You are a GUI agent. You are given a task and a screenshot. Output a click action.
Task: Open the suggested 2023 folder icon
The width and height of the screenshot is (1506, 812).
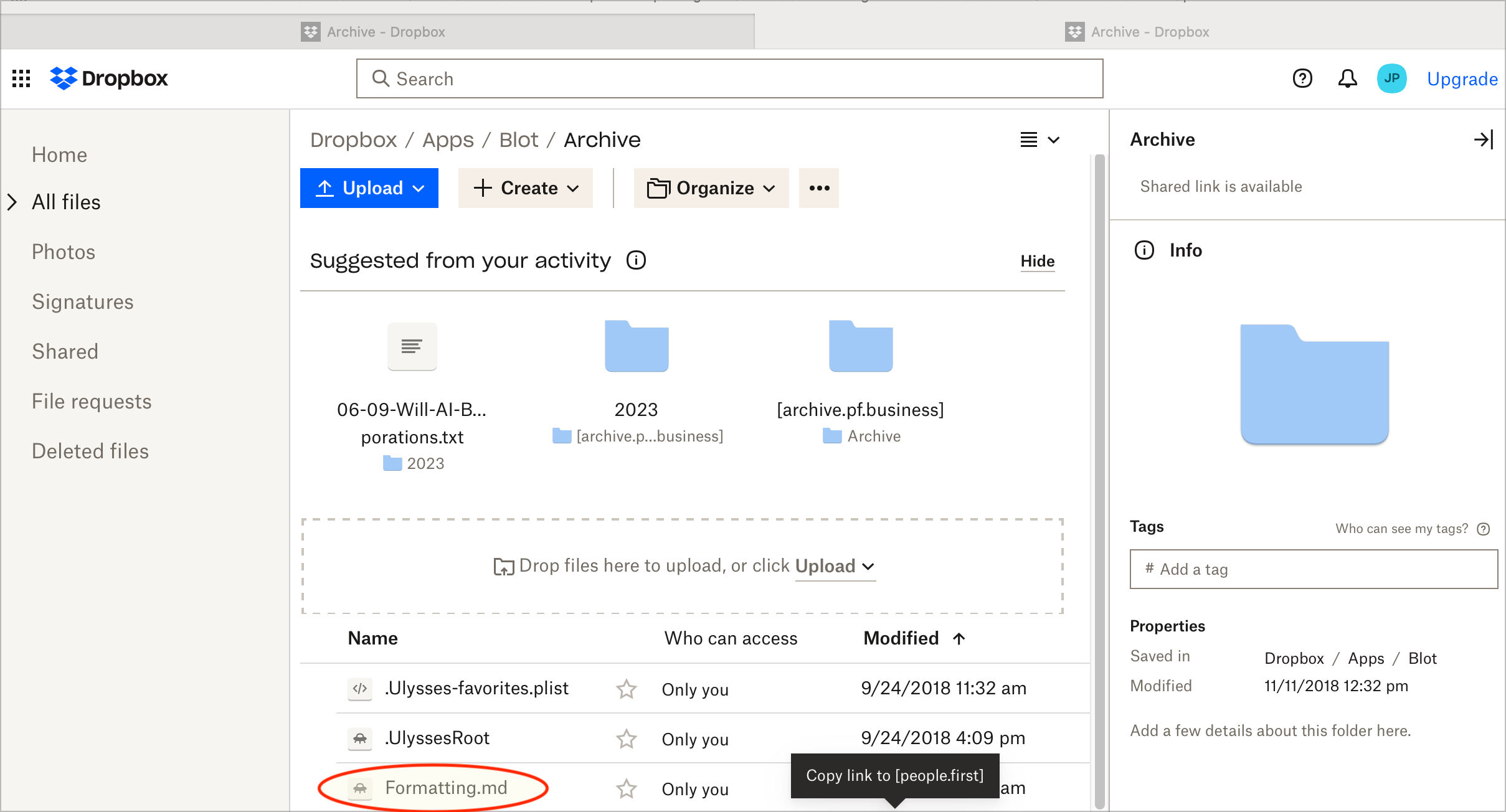pyautogui.click(x=637, y=346)
